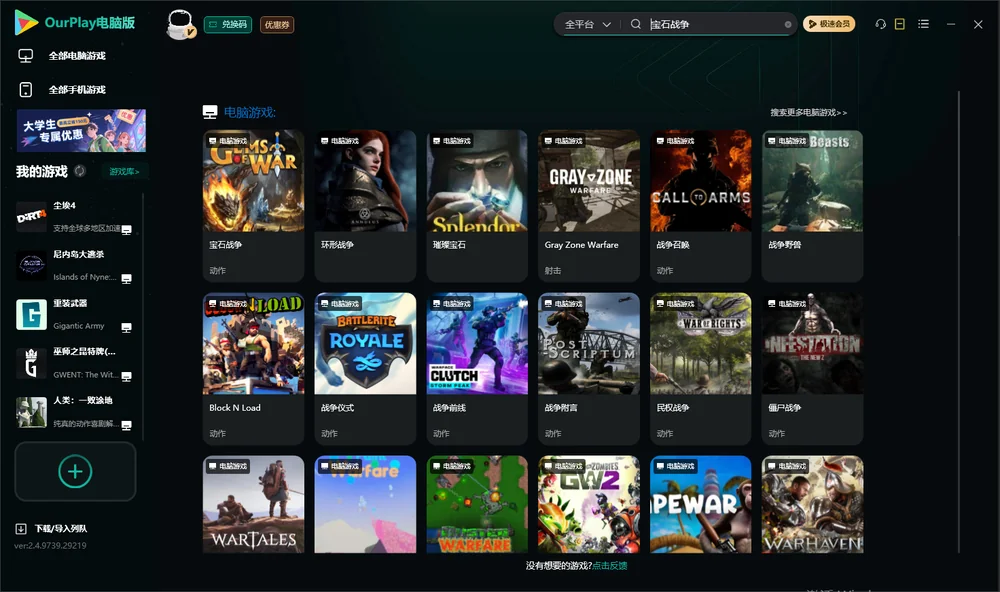Click the OurPlay logo icon

tap(26, 22)
